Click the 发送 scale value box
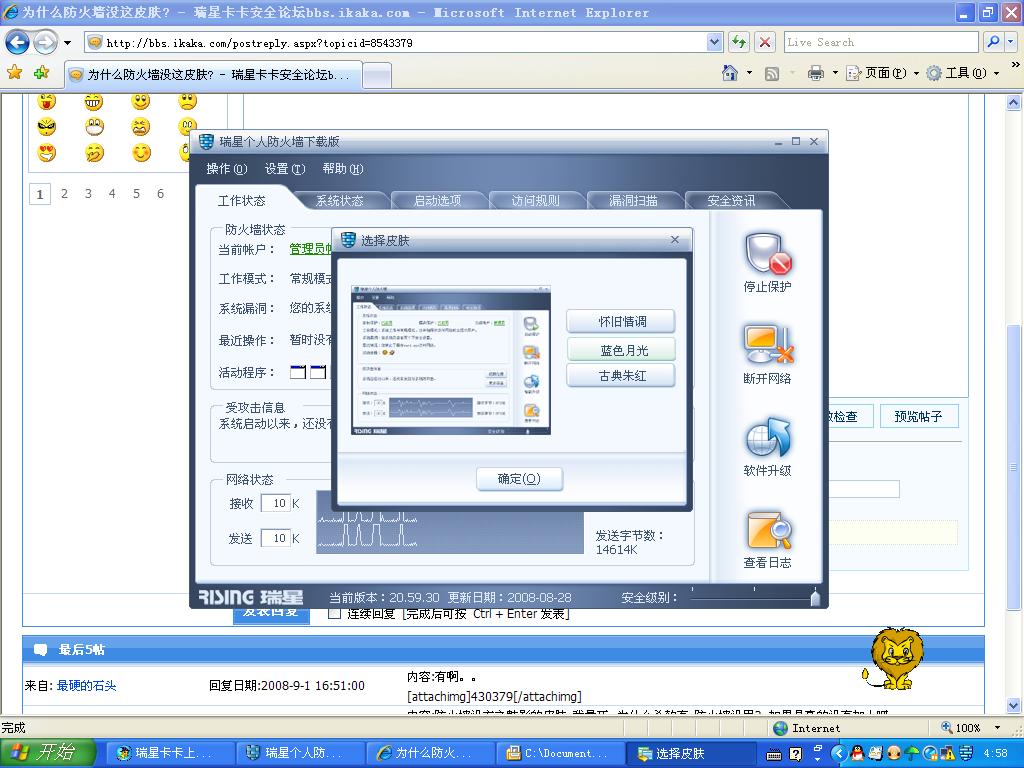 (x=276, y=538)
